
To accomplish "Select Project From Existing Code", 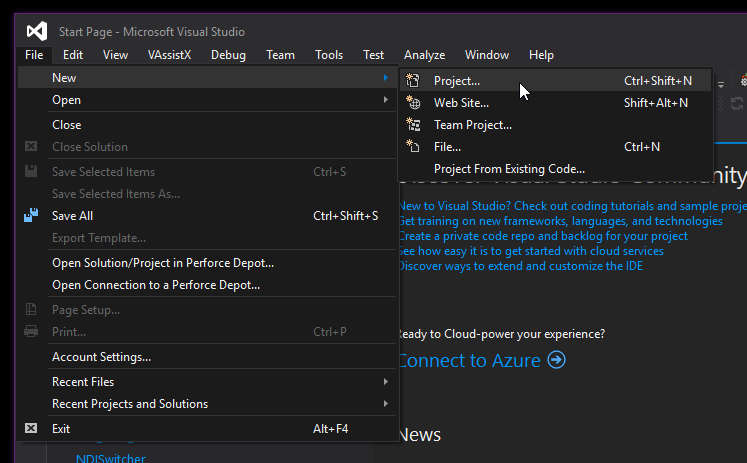I will pos(509,169).
